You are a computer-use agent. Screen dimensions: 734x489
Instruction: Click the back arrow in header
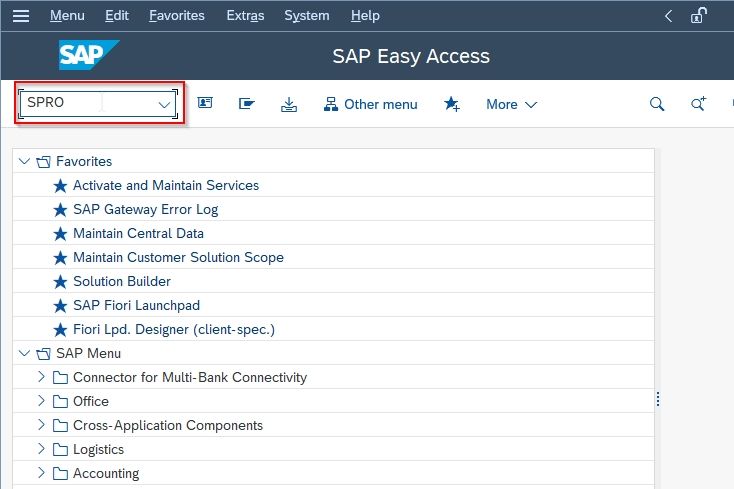coord(668,16)
